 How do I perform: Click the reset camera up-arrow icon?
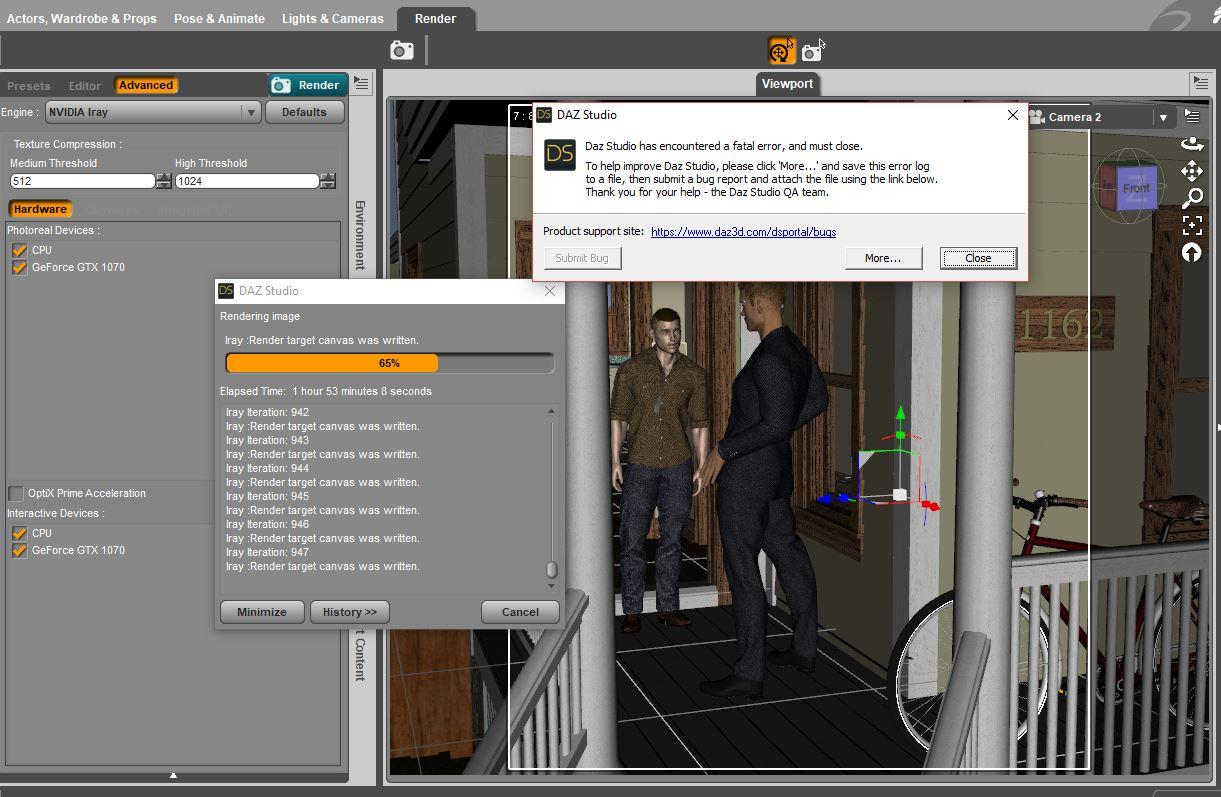coord(1192,252)
